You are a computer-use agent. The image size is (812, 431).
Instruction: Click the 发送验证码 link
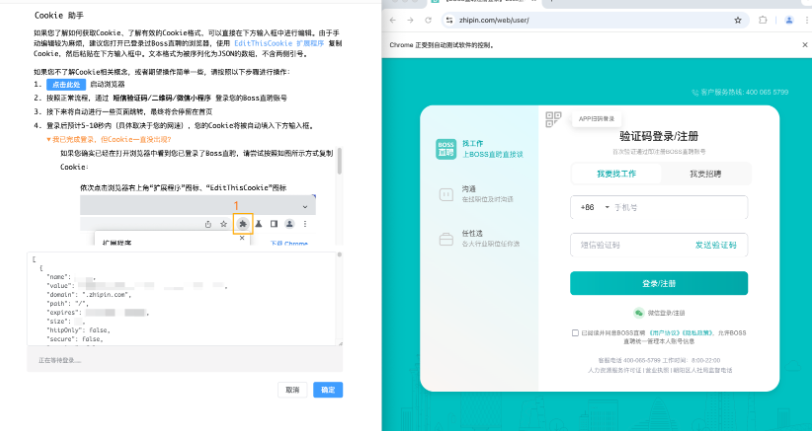715,245
